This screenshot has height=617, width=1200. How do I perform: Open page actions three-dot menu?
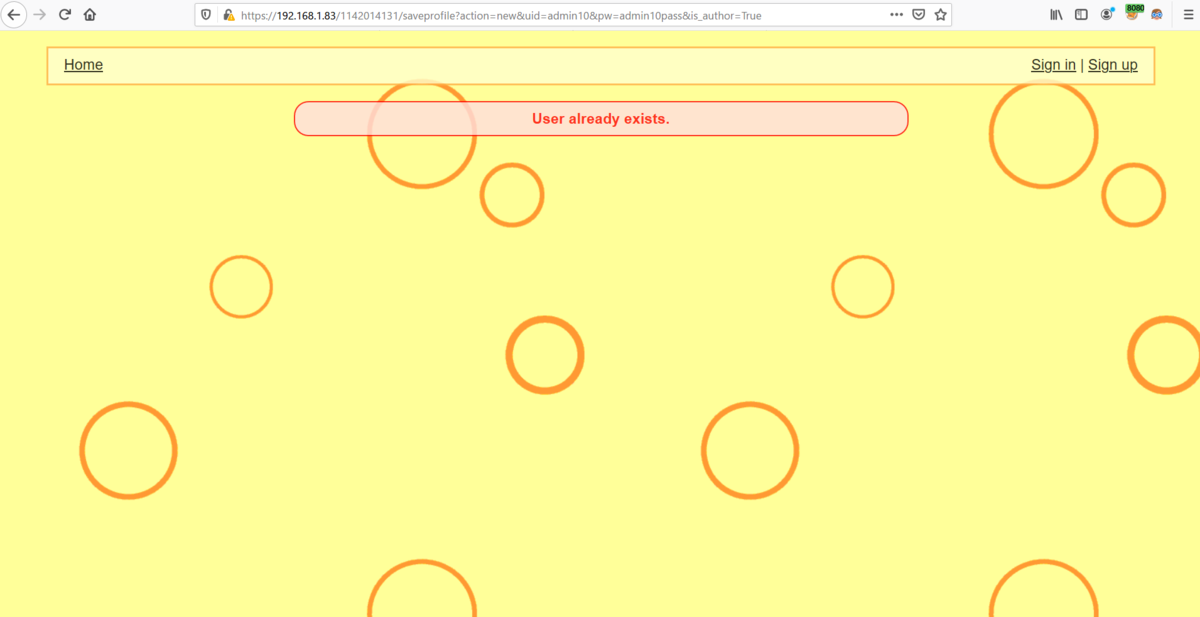896,15
